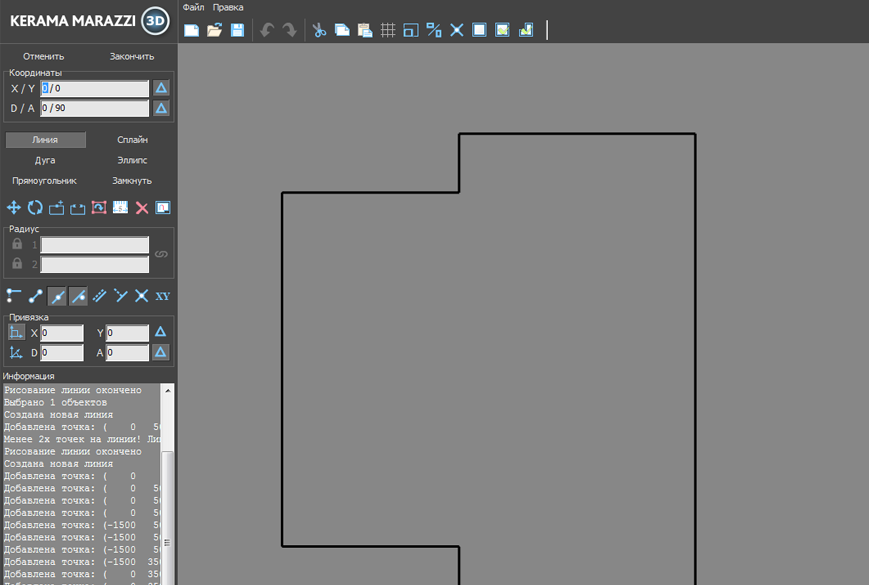Viewport: 869px width, 585px height.
Task: Click the plain white square toolbar icon
Action: coord(479,30)
